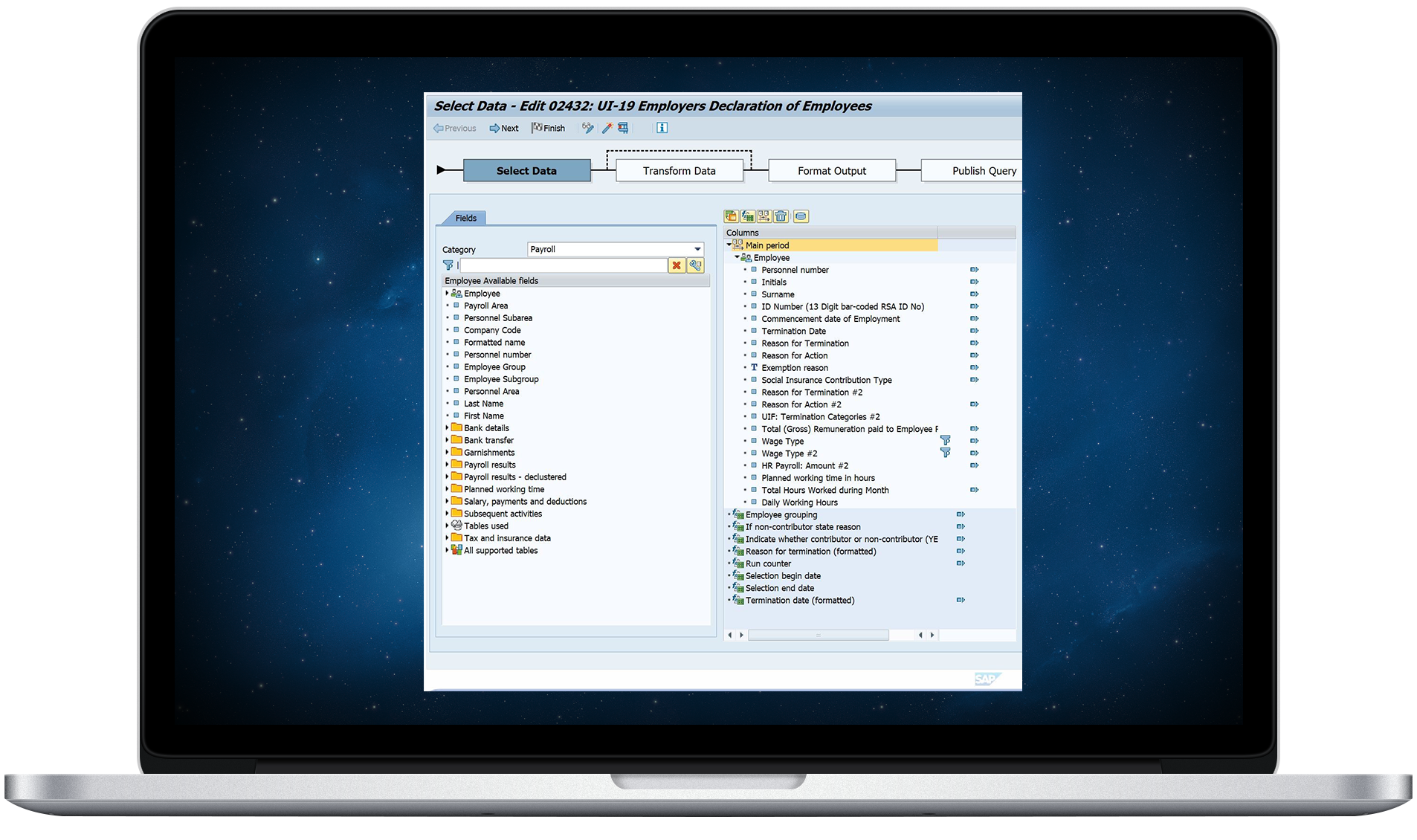
Task: Select the Selection begin date column
Action: tap(783, 575)
